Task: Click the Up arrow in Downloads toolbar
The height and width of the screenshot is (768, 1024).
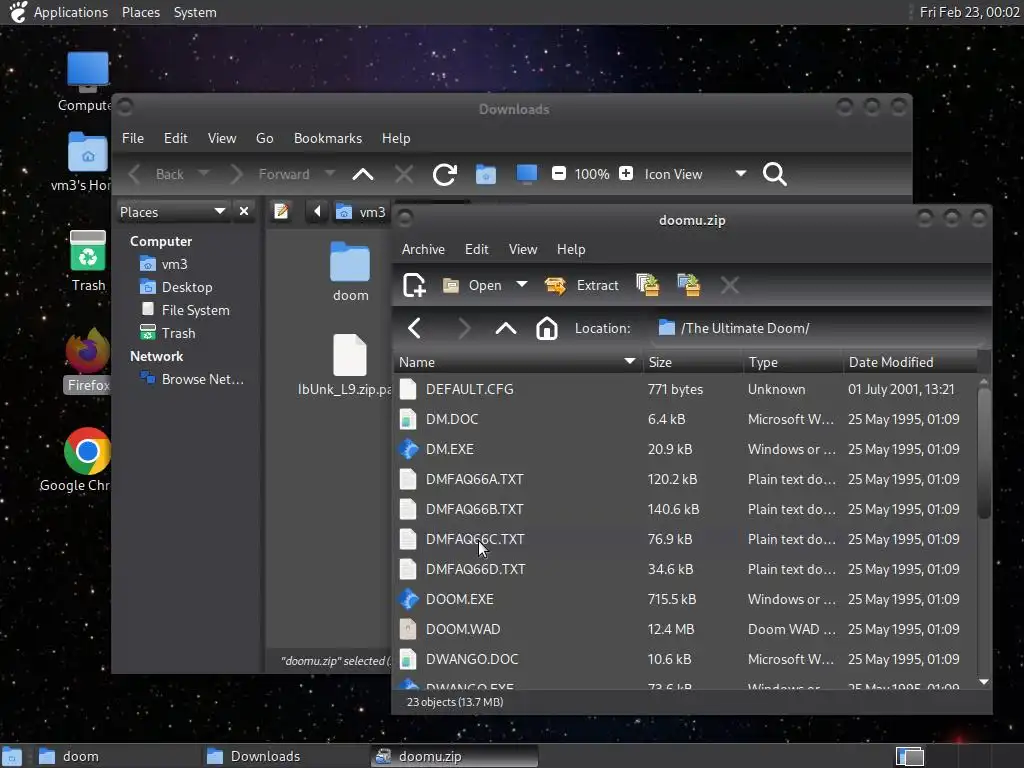Action: (x=363, y=174)
